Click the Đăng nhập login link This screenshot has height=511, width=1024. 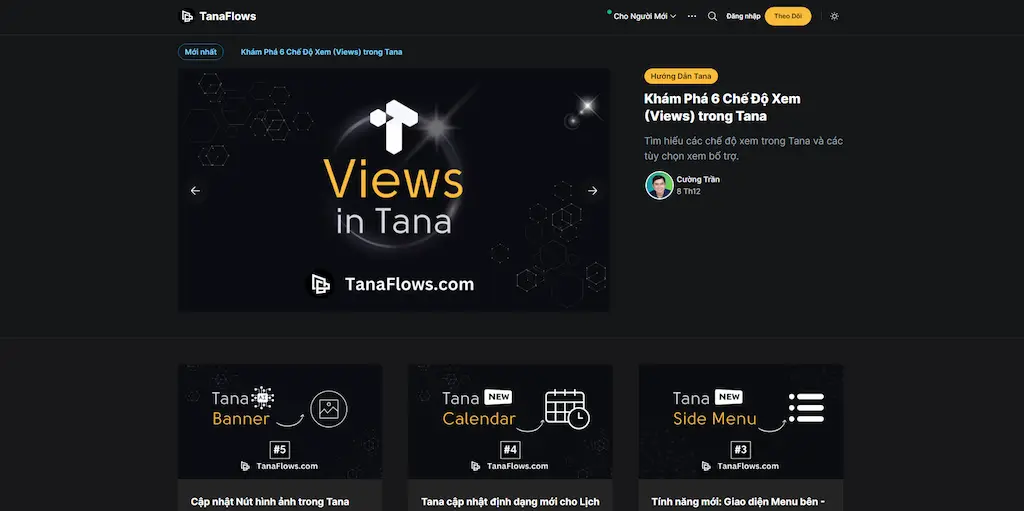pos(743,16)
